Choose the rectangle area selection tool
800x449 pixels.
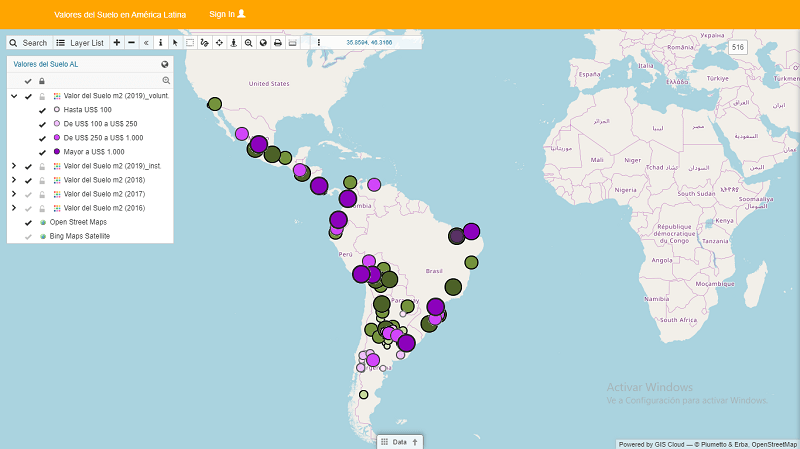point(190,43)
